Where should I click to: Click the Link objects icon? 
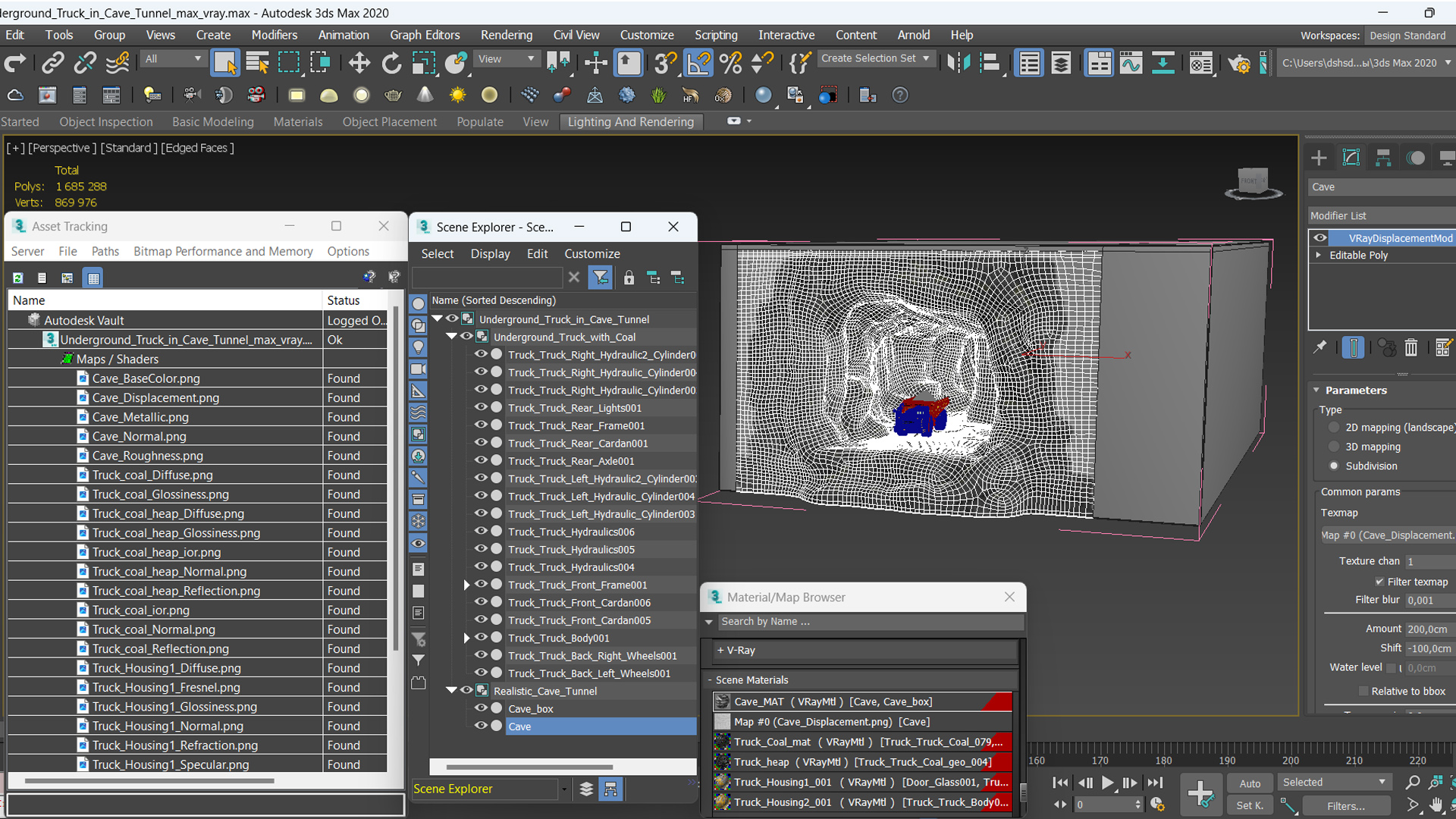coord(52,63)
